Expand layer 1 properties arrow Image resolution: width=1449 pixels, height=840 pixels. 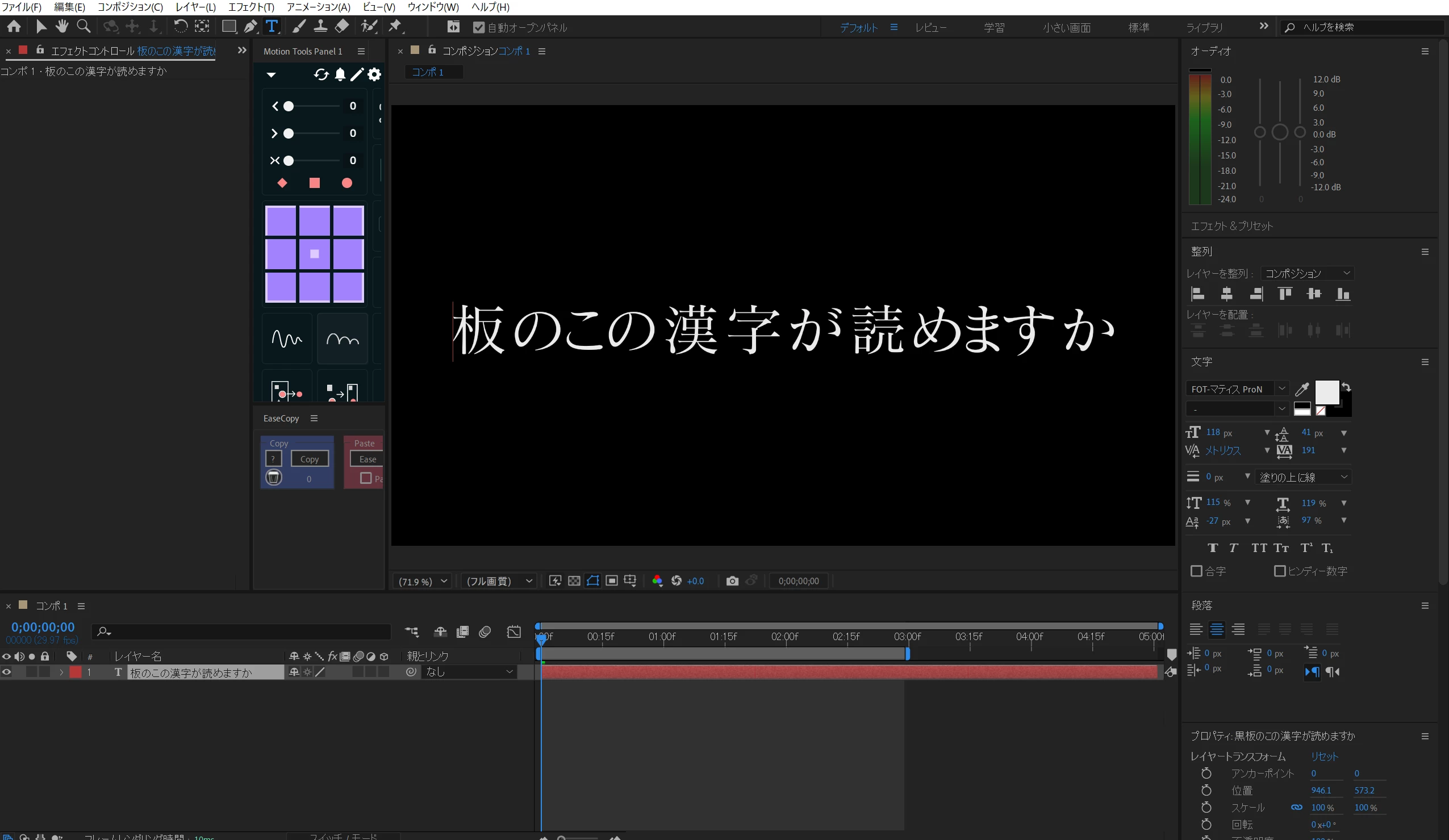pos(61,672)
